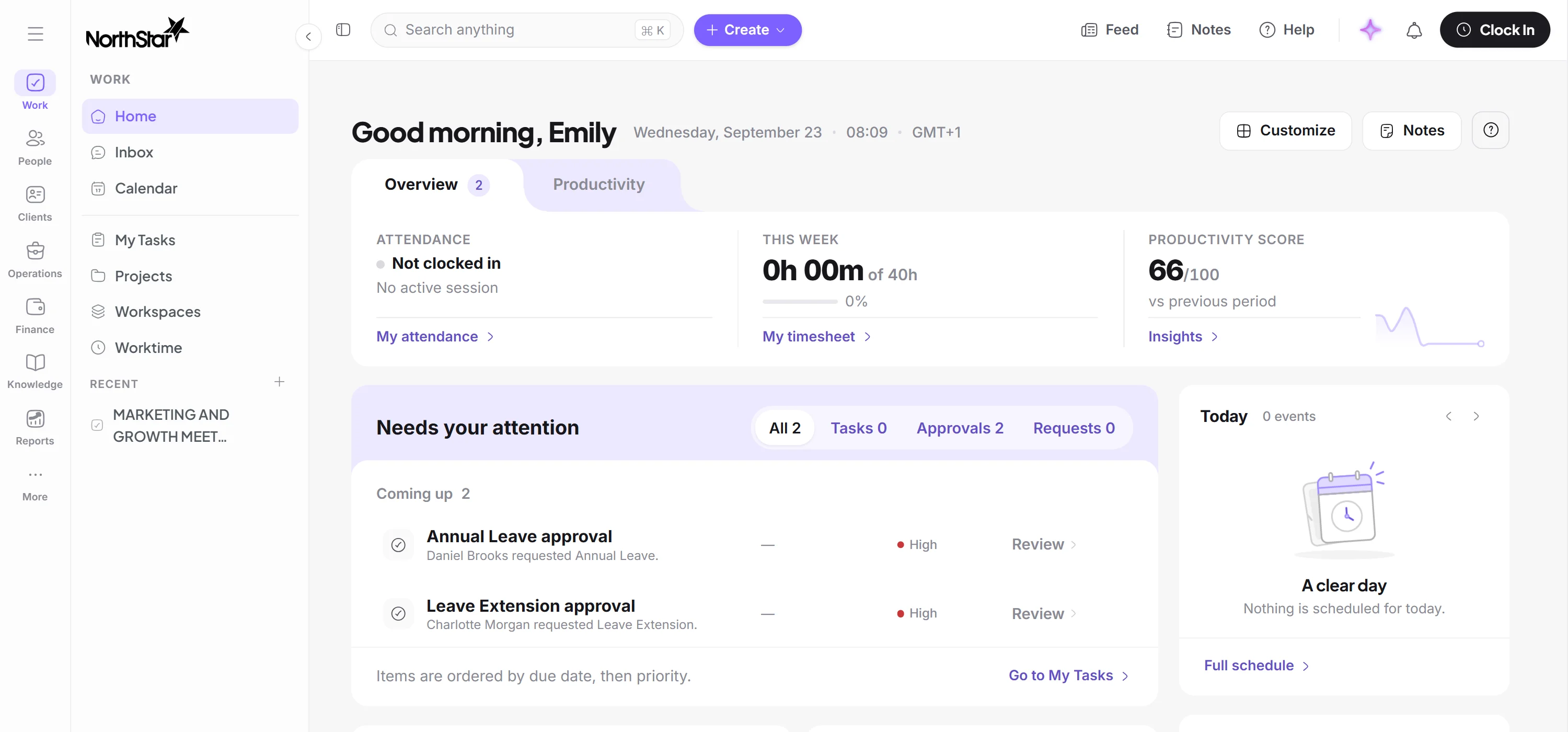1568x732 pixels.
Task: Click the productivity score sparkline chart
Action: [1430, 326]
